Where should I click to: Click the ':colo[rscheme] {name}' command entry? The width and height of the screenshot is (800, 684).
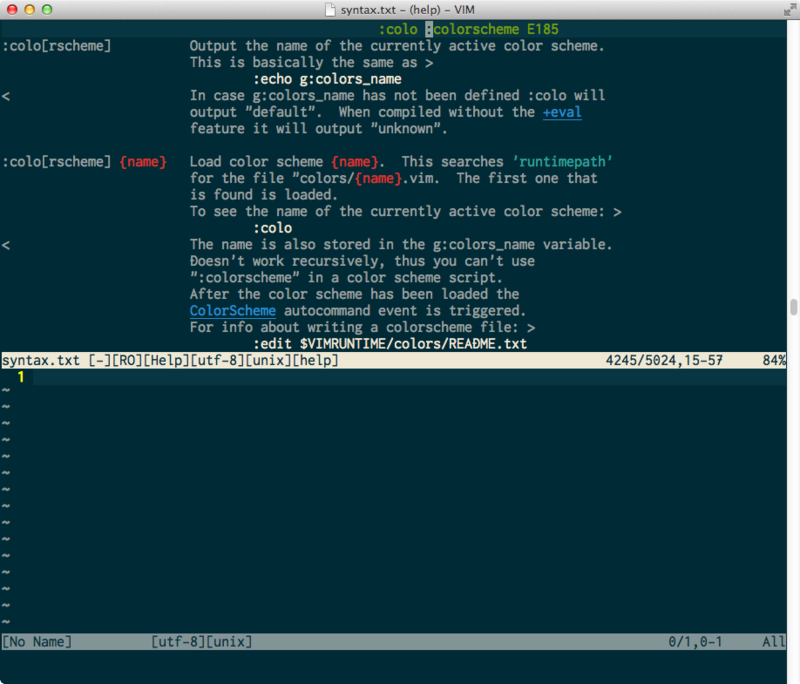tap(84, 162)
